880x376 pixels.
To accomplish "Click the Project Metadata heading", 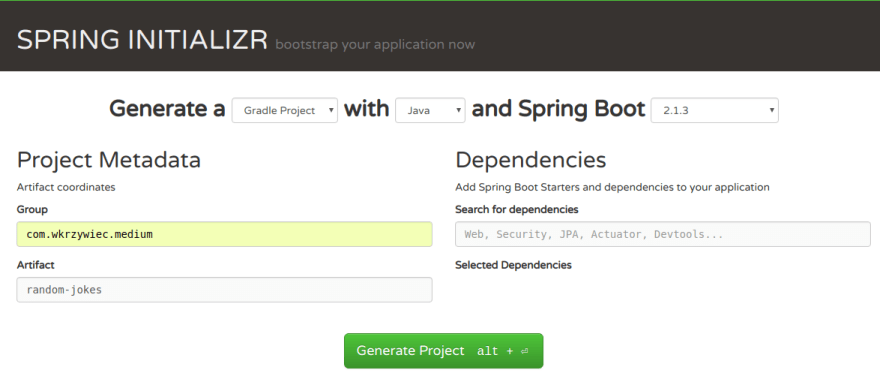I will click(109, 161).
